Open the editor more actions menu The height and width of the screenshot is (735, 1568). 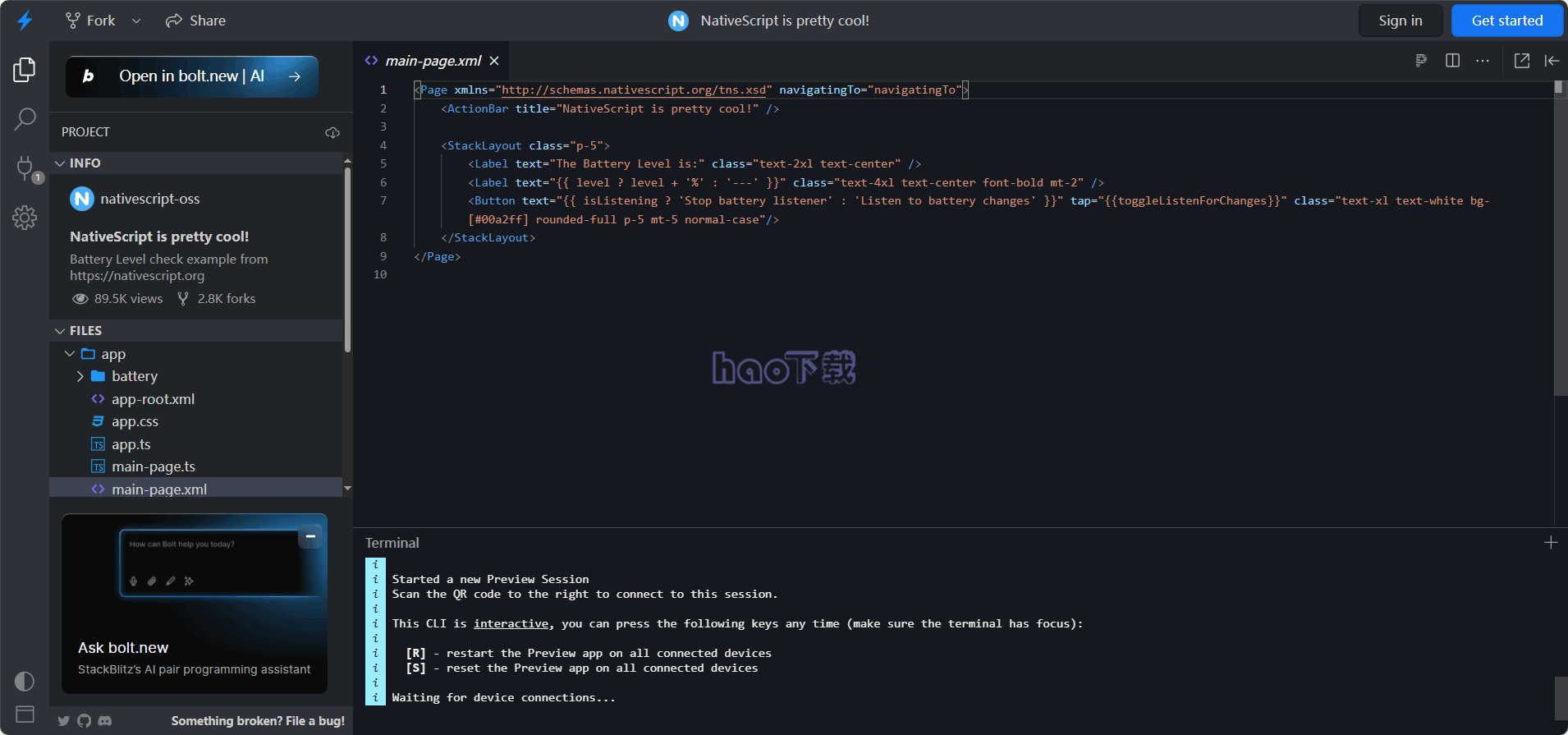pyautogui.click(x=1483, y=61)
